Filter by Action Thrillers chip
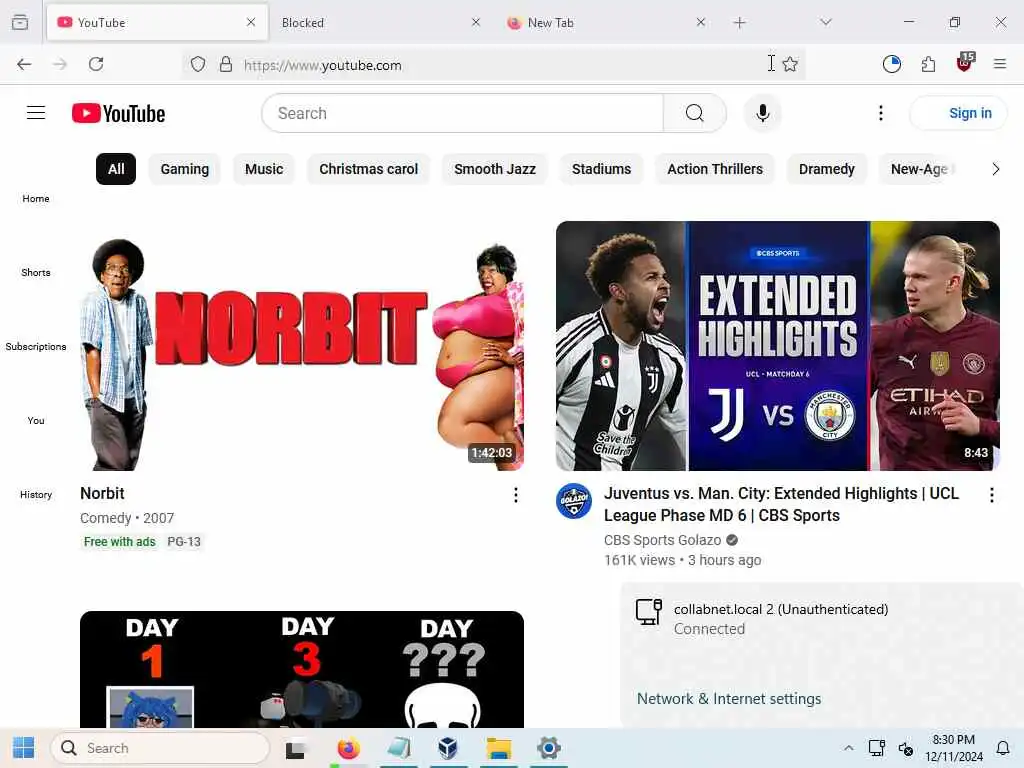The height and width of the screenshot is (768, 1024). [715, 169]
